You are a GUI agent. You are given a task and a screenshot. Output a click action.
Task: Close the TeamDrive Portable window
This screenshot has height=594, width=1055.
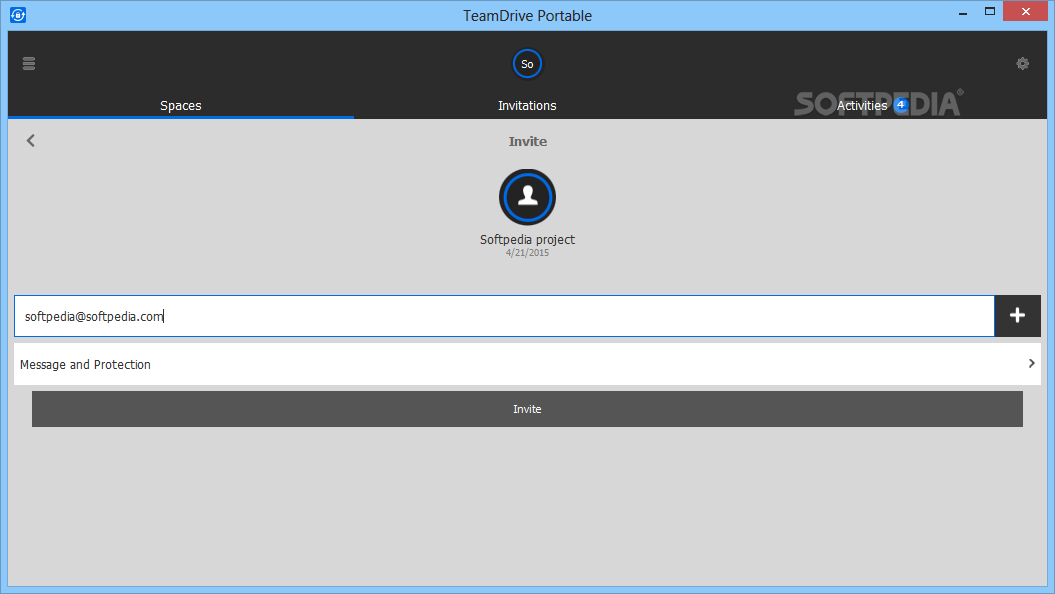coord(1025,11)
